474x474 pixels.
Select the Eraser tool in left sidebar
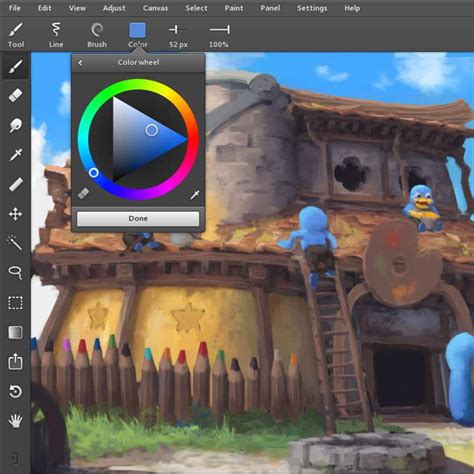click(15, 96)
